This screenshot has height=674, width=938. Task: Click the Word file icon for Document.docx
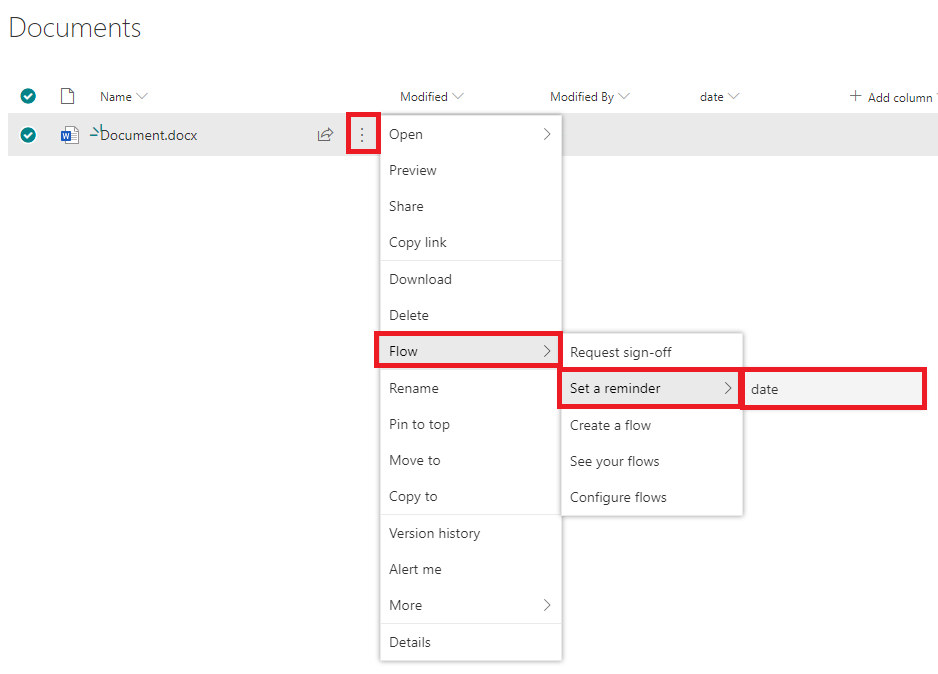coord(69,135)
